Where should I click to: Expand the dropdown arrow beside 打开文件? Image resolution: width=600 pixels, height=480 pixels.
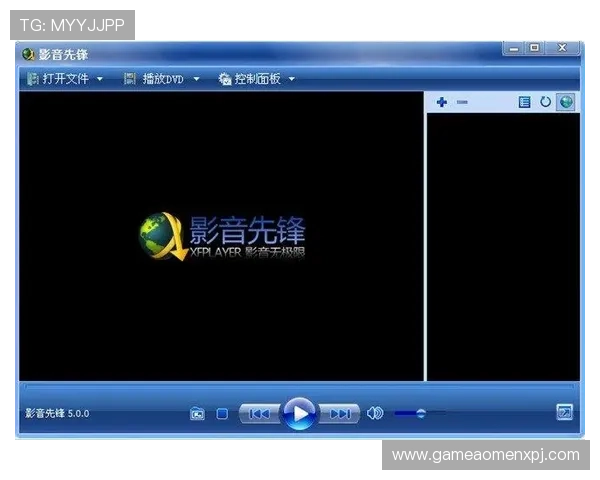(x=100, y=79)
